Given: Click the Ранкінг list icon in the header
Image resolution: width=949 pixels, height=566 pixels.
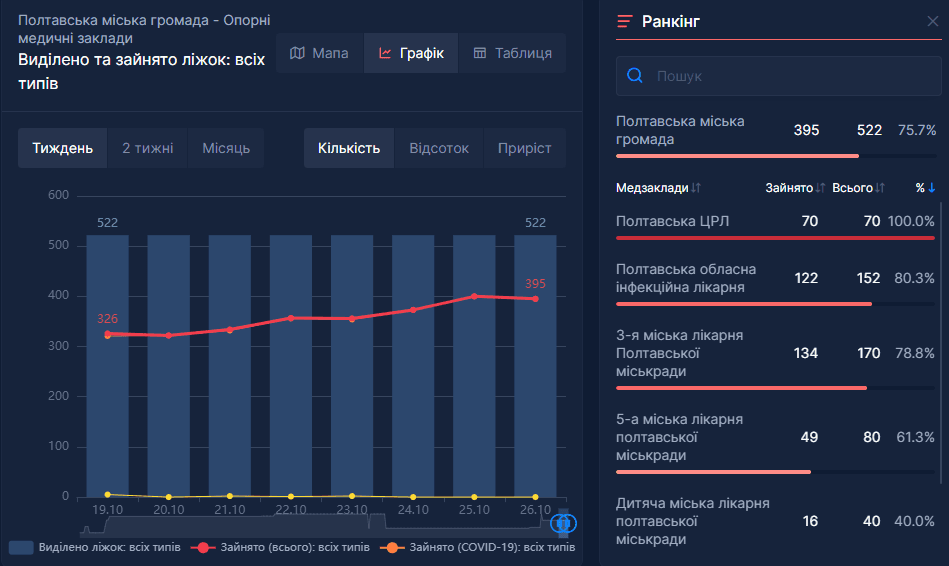Looking at the screenshot, I should click(x=625, y=21).
